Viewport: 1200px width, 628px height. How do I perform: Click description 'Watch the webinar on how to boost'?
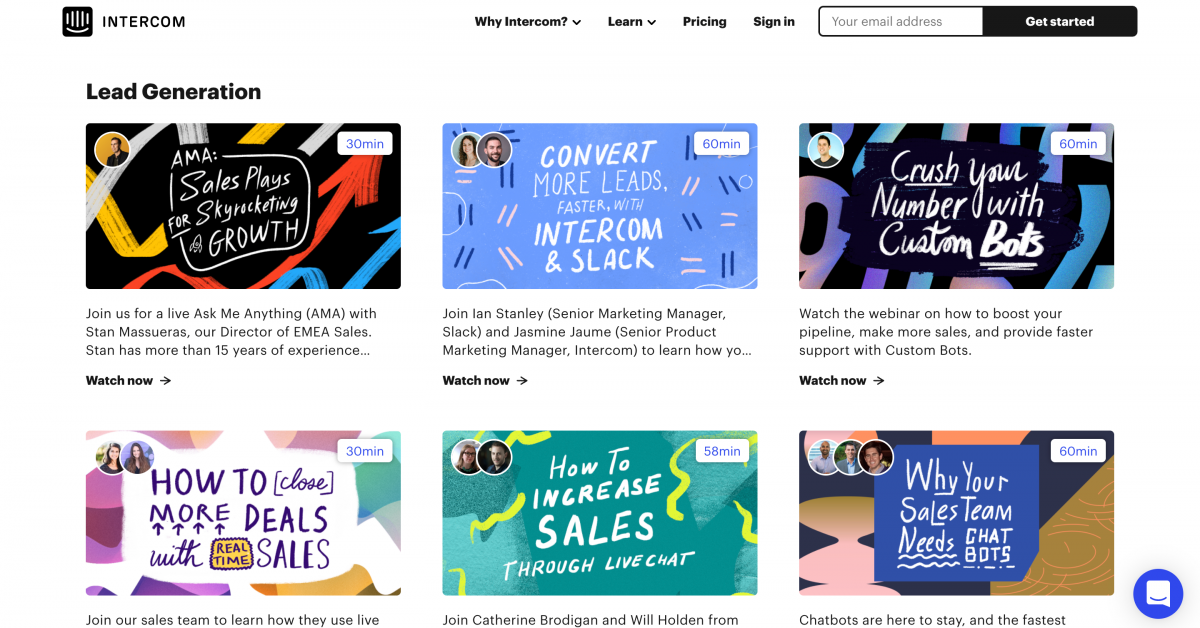pos(946,332)
